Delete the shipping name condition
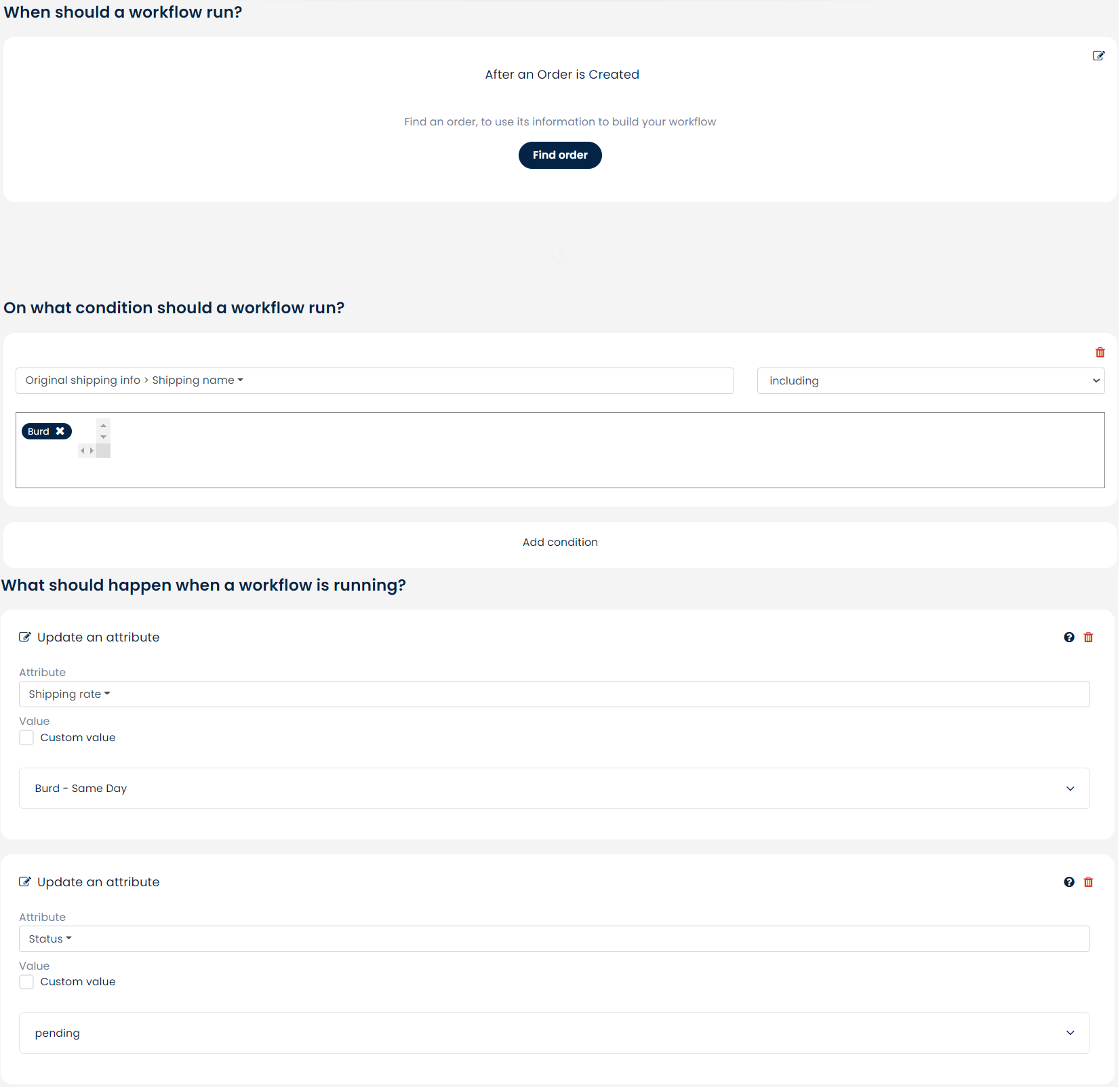This screenshot has height=1087, width=1120. point(1100,353)
